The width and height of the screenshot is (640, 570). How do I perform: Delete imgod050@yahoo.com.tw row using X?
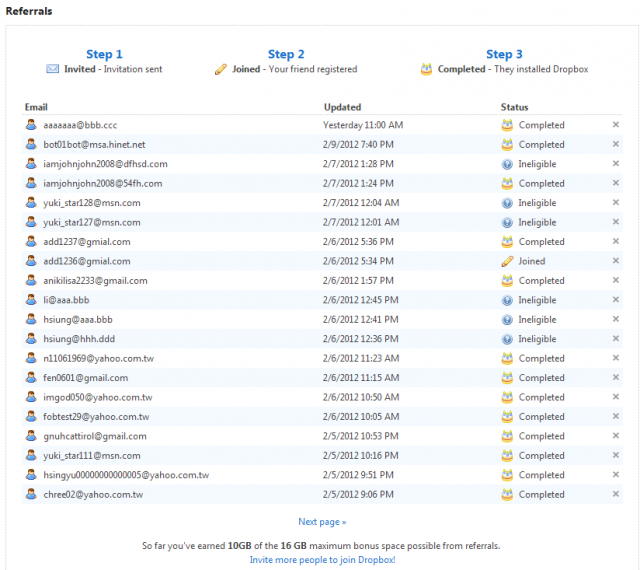pyautogui.click(x=616, y=397)
